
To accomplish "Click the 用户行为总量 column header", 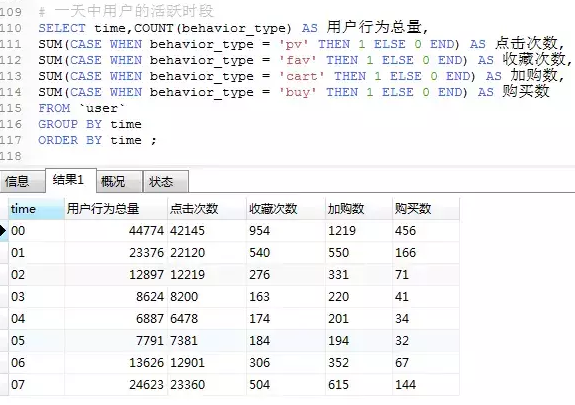I will pos(116,209).
